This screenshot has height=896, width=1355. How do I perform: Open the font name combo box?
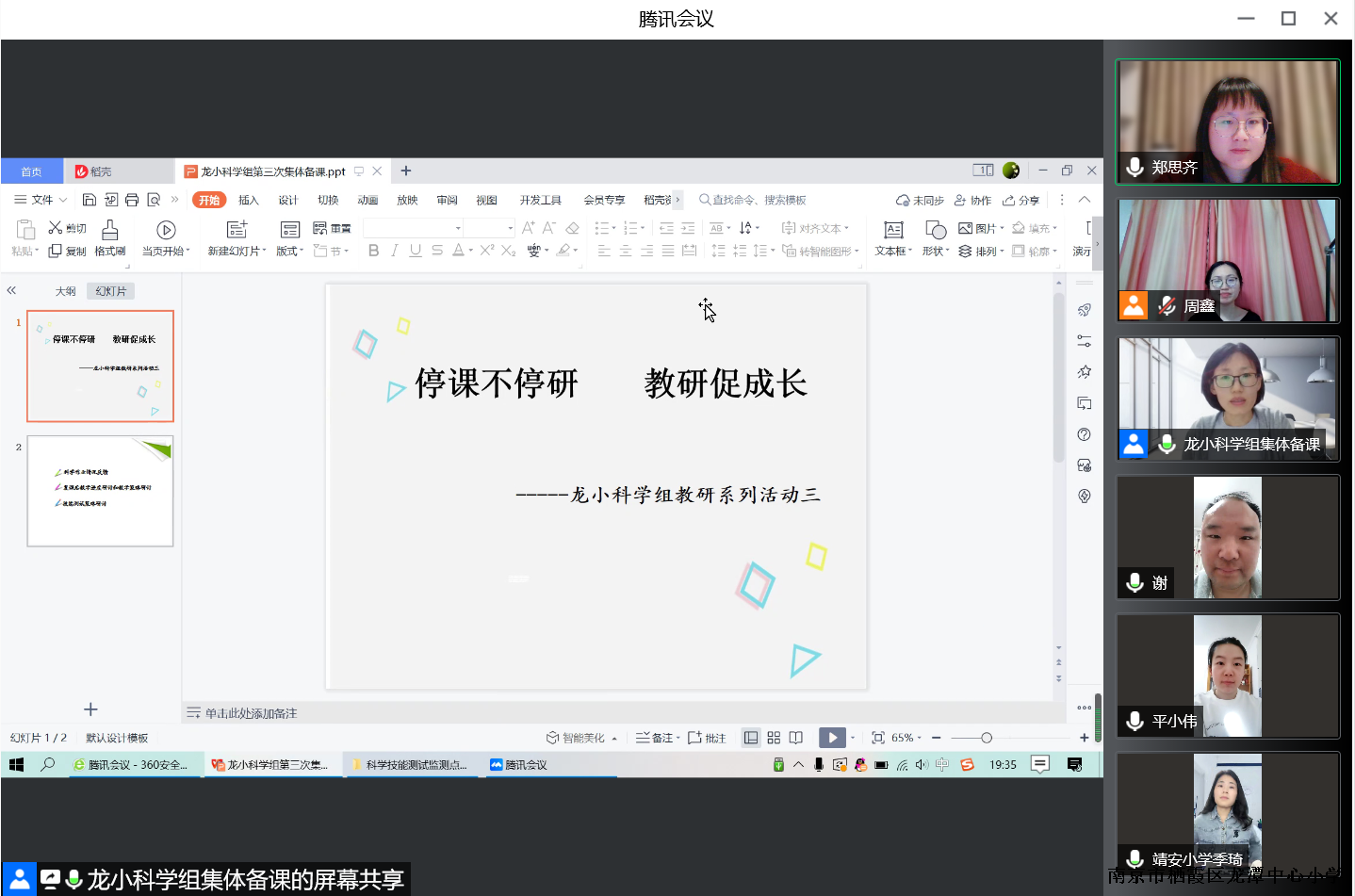pos(414,228)
